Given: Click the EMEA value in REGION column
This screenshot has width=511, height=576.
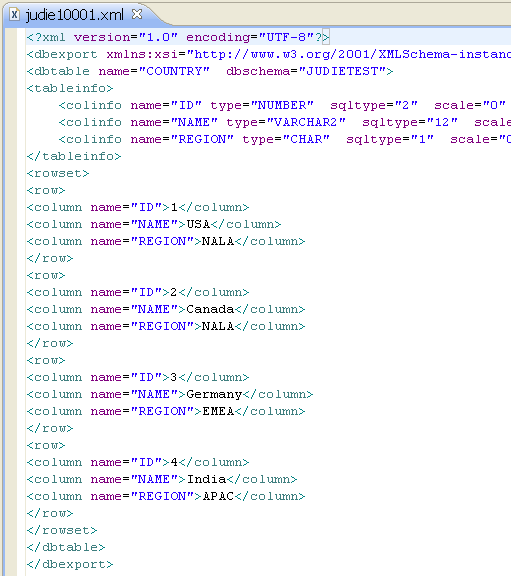Looking at the screenshot, I should 218,411.
